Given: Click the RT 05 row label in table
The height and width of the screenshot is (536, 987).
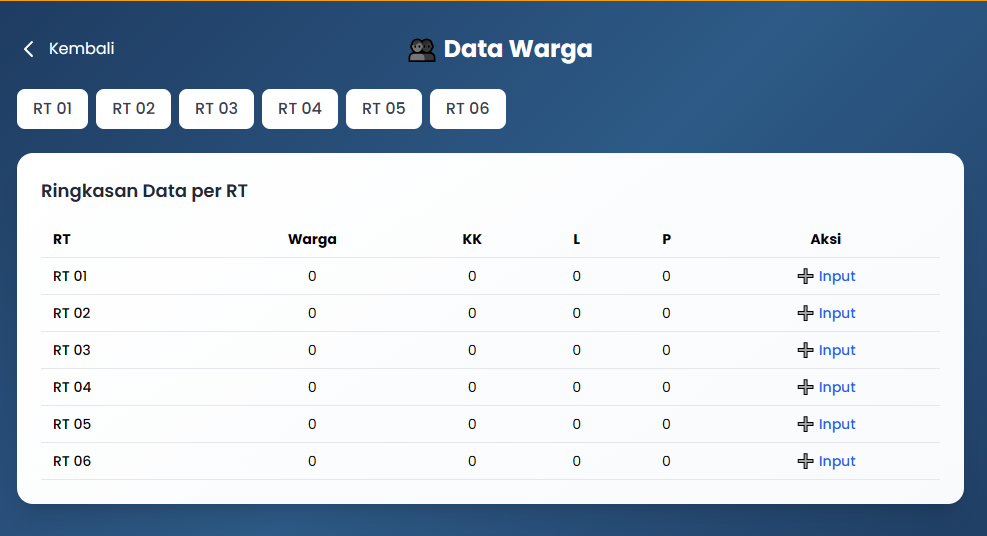Looking at the screenshot, I should pyautogui.click(x=72, y=425).
